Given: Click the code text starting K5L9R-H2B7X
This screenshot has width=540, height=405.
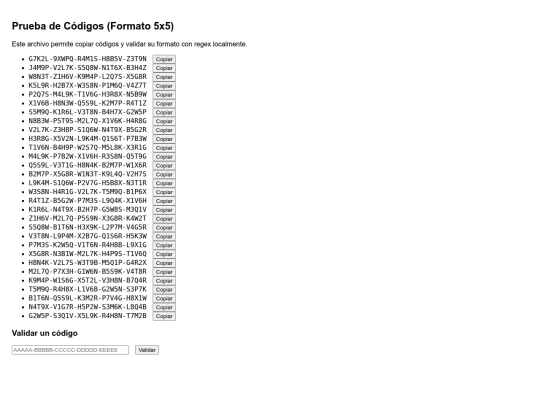Looking at the screenshot, I should (x=87, y=85).
